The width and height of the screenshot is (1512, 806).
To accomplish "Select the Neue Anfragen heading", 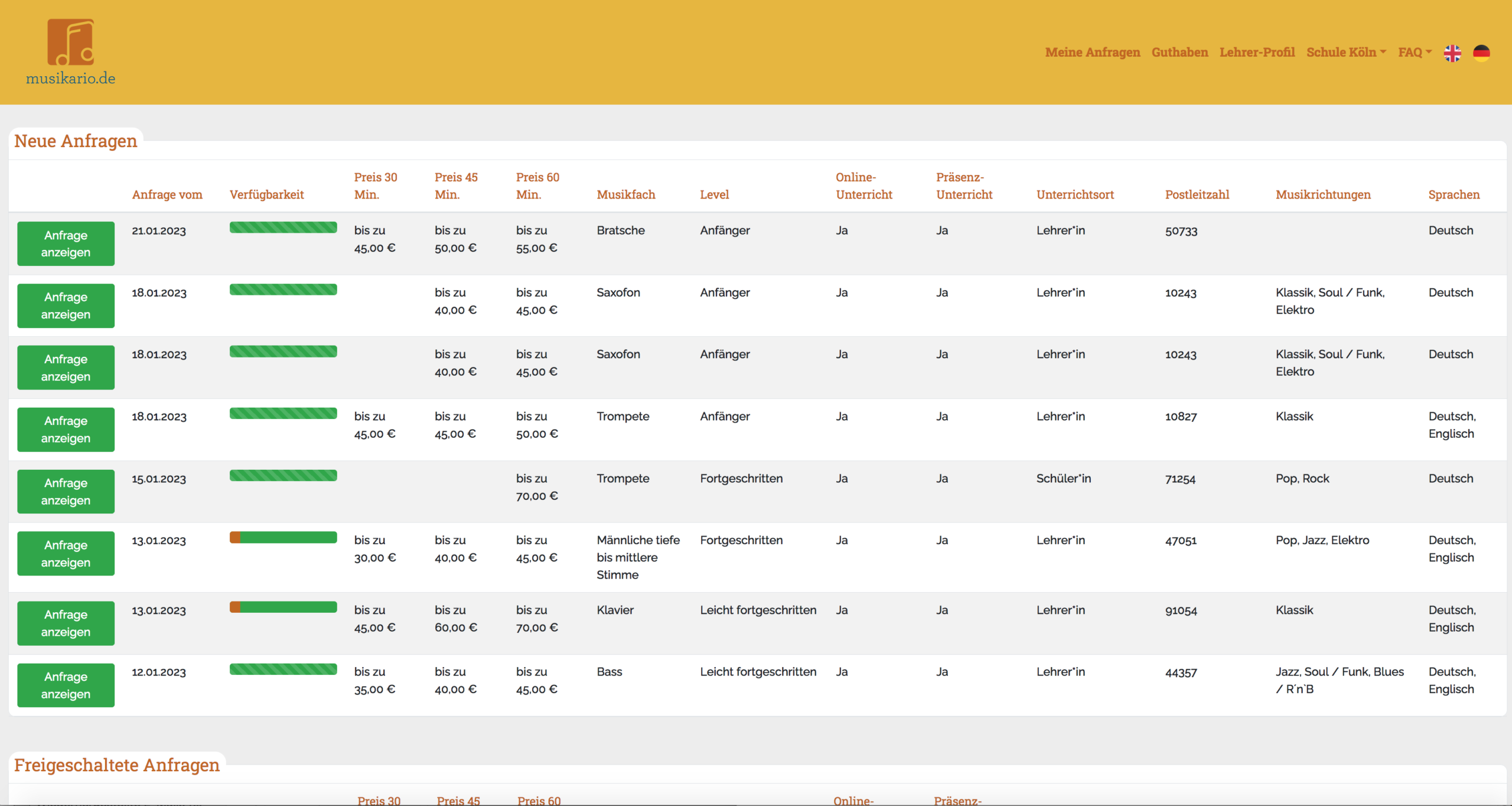I will (x=76, y=141).
